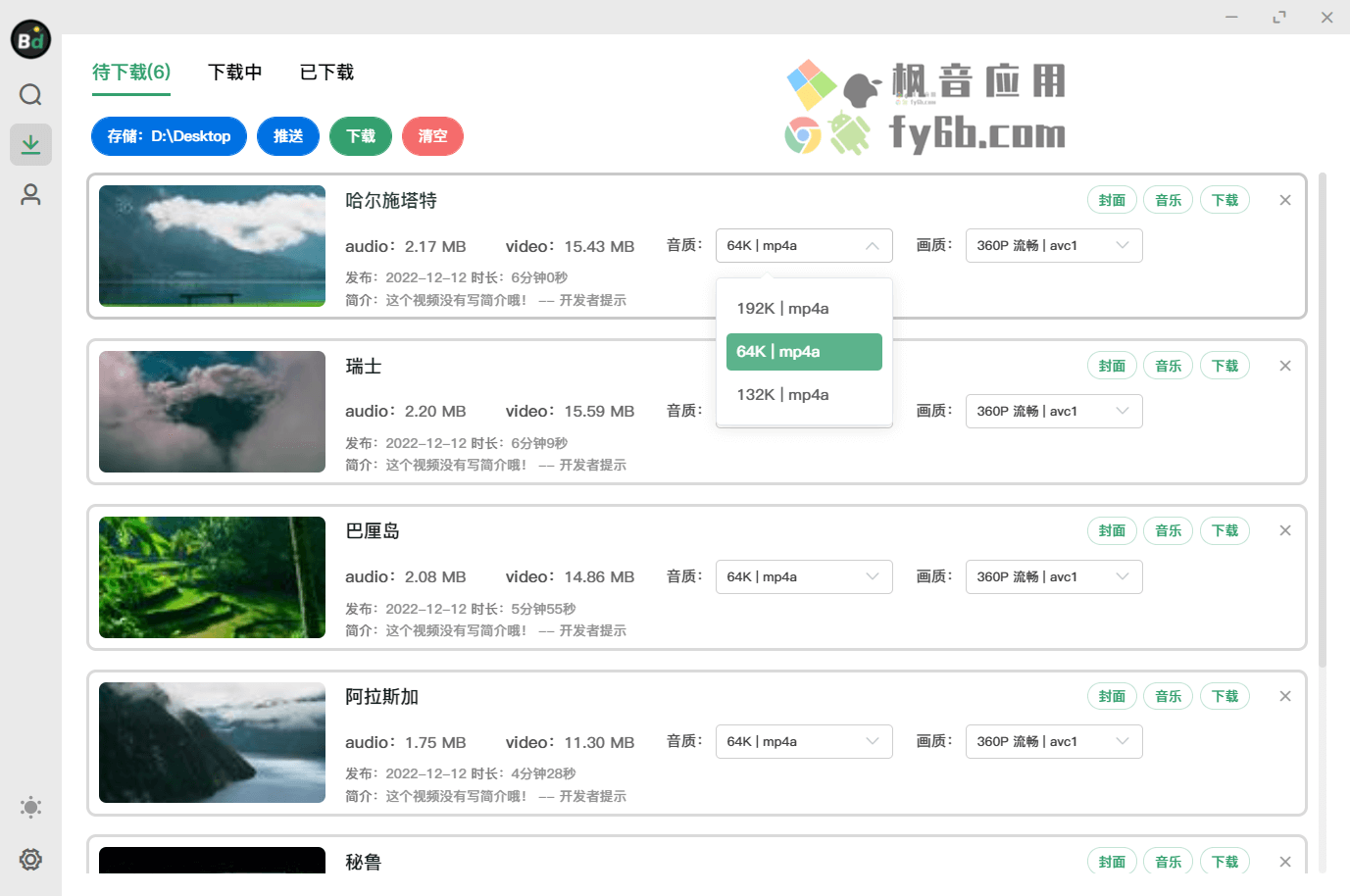Download 音乐 for 阿拉斯加
This screenshot has height=896, width=1350.
click(1169, 696)
